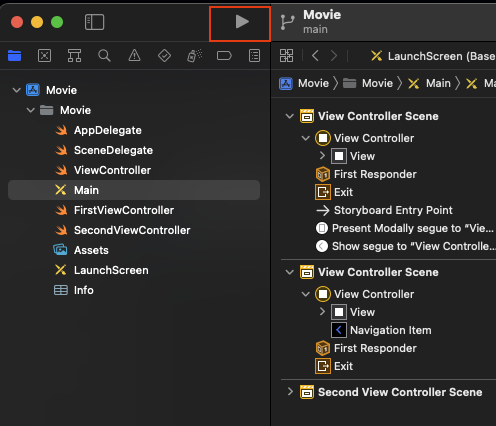Click Main in the jump bar
Viewport: 496px width, 426px height.
tap(429, 83)
